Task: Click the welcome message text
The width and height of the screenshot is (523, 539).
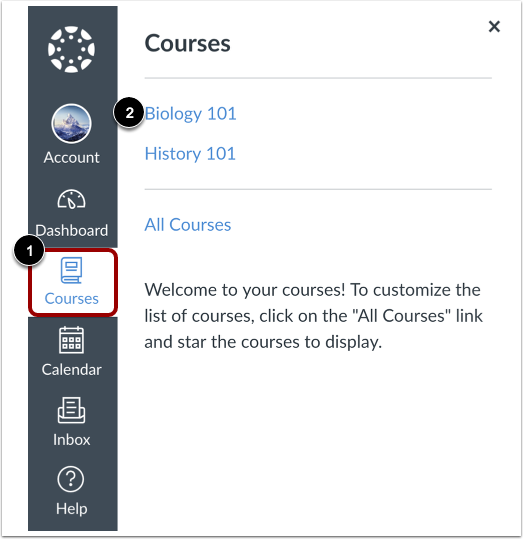Action: 313,316
